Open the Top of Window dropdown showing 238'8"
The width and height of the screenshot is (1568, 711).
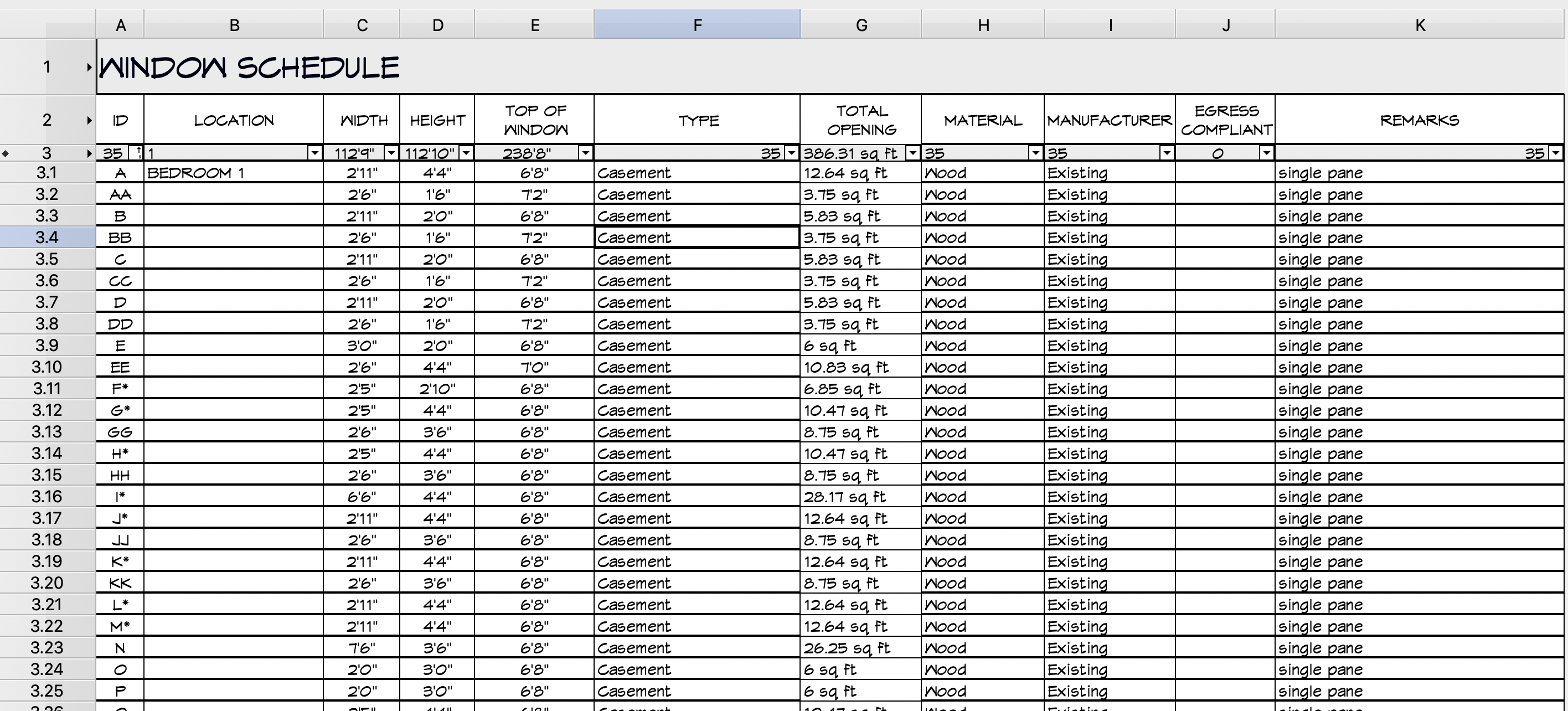tap(586, 153)
